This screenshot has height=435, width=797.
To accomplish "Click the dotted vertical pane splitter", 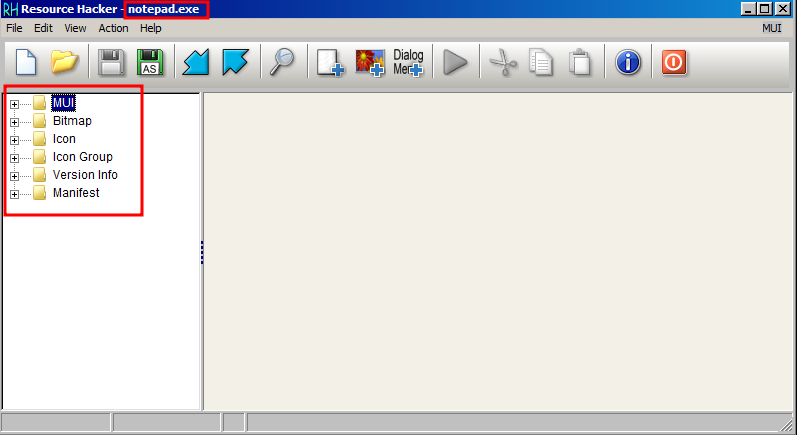I will pyautogui.click(x=202, y=253).
